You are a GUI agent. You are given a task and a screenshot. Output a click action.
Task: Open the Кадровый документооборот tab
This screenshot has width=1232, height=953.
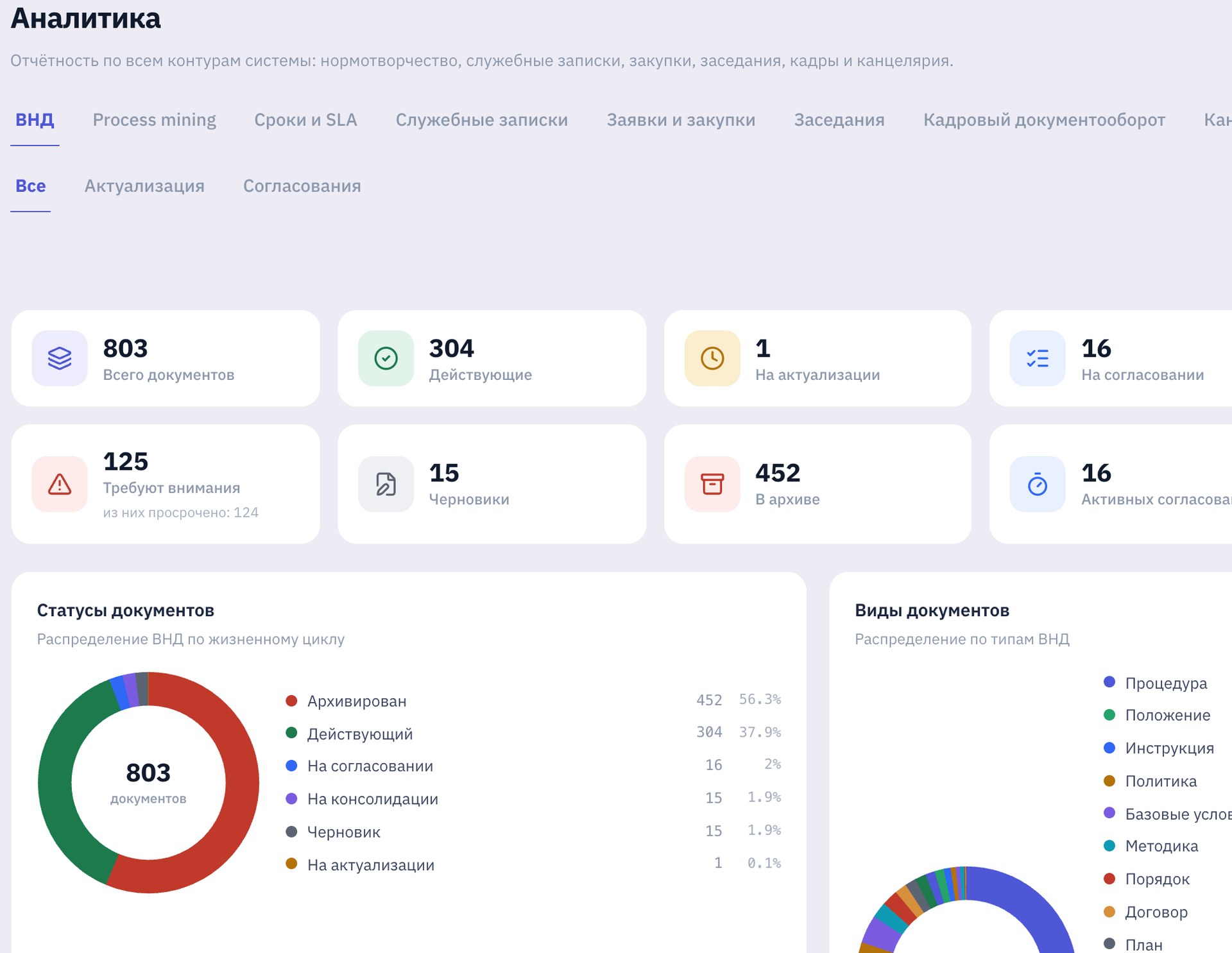pyautogui.click(x=1044, y=120)
